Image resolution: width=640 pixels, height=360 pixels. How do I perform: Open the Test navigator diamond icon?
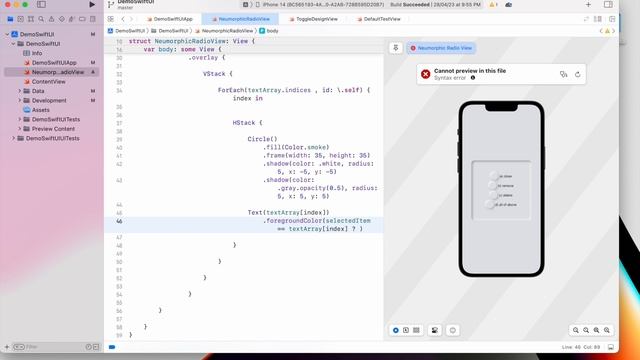(x=62, y=19)
